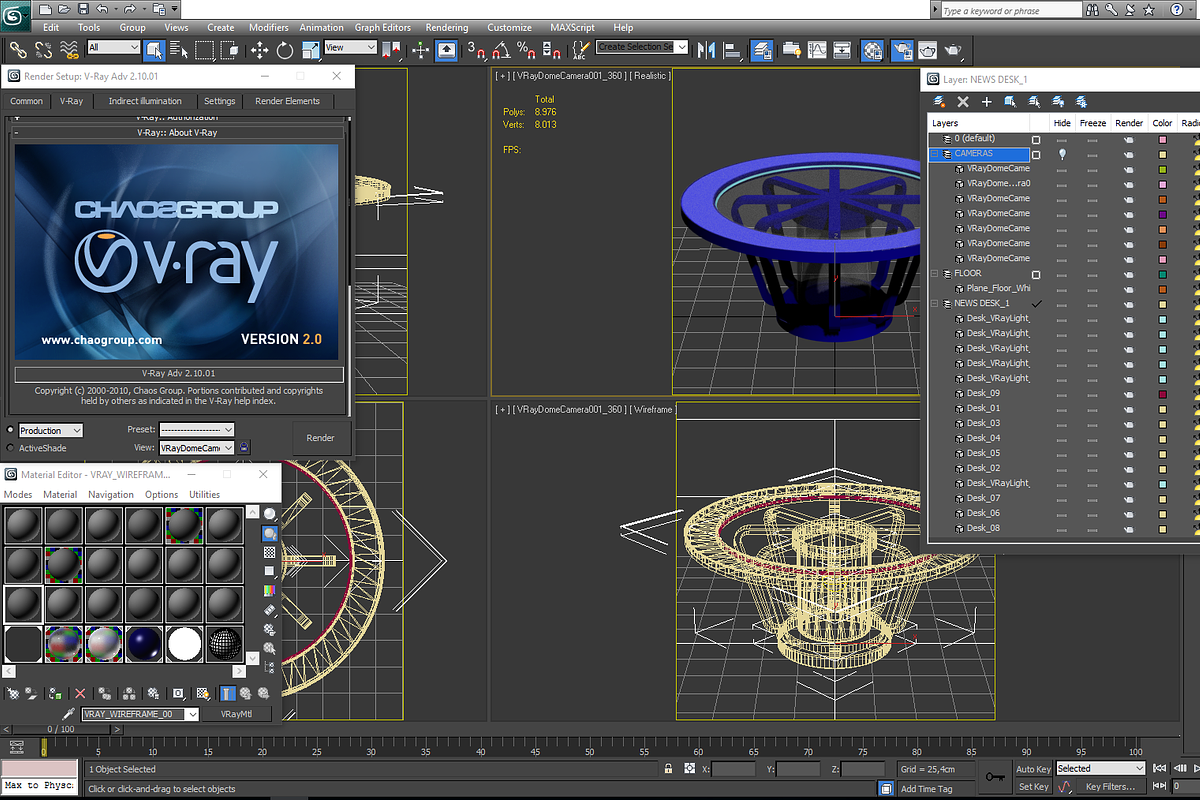Click color swatch of Plane_Floor_Whi row
The image size is (1200, 800).
(x=1162, y=288)
